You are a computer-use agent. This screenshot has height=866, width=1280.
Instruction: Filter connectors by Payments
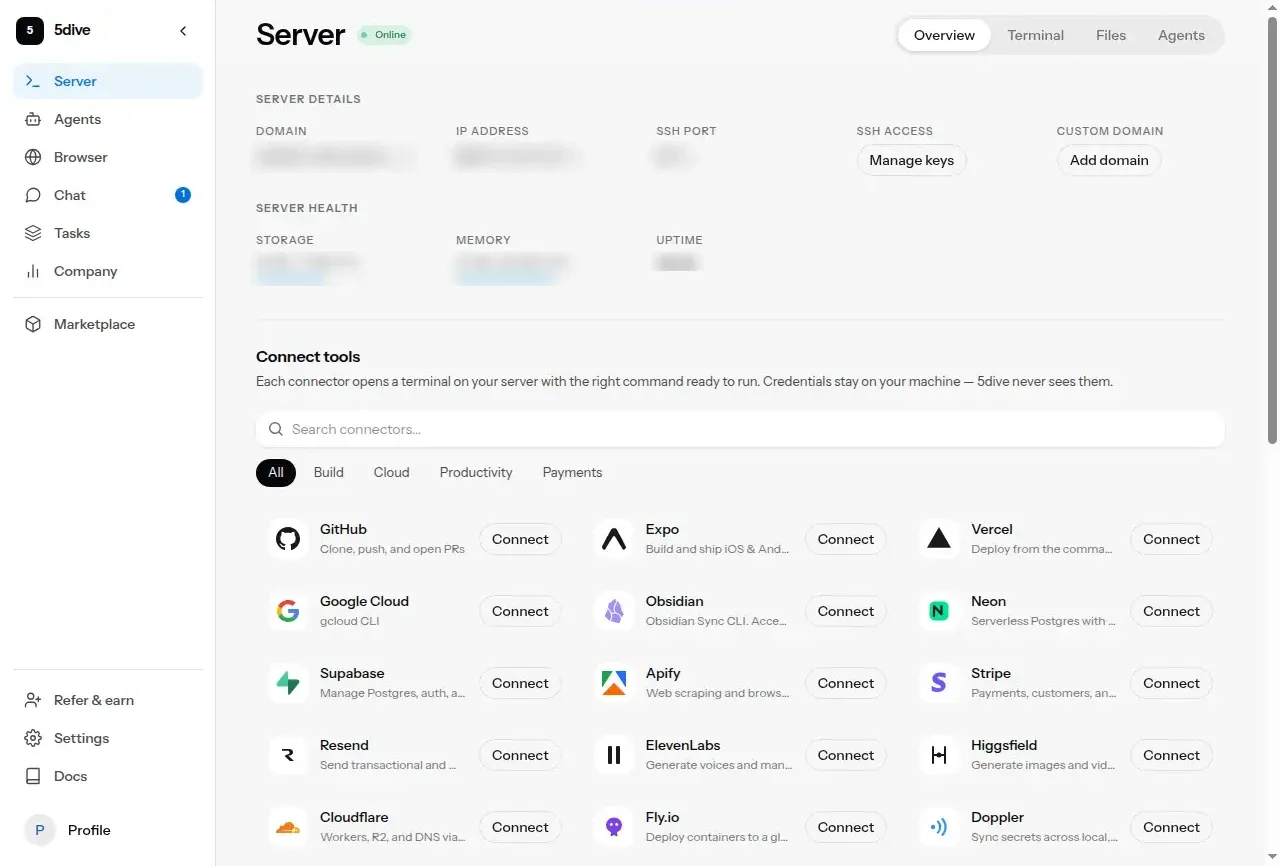pos(573,472)
